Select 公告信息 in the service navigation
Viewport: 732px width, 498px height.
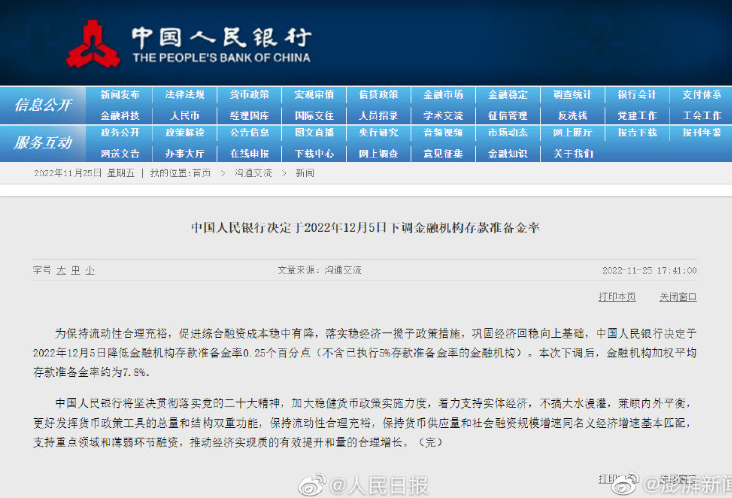[249, 133]
